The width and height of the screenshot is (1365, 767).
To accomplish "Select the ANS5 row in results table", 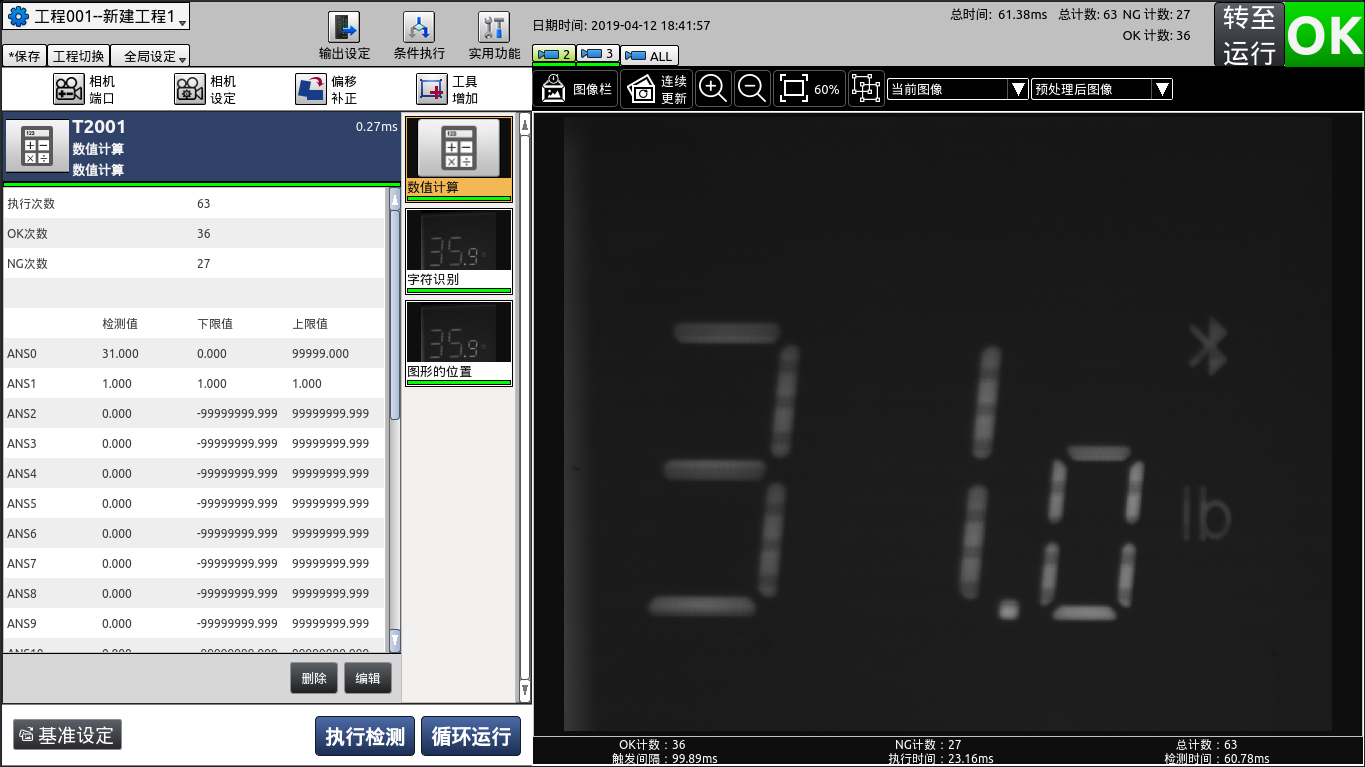I will [x=193, y=503].
